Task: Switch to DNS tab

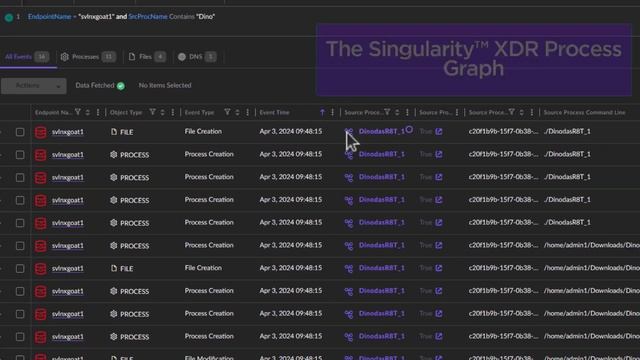Action: [197, 57]
